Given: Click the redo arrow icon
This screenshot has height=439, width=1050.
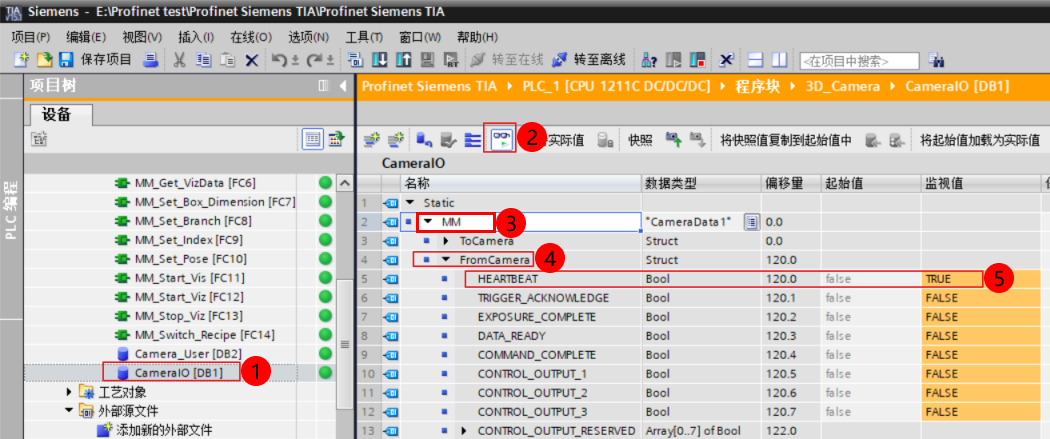Looking at the screenshot, I should pos(315,60).
